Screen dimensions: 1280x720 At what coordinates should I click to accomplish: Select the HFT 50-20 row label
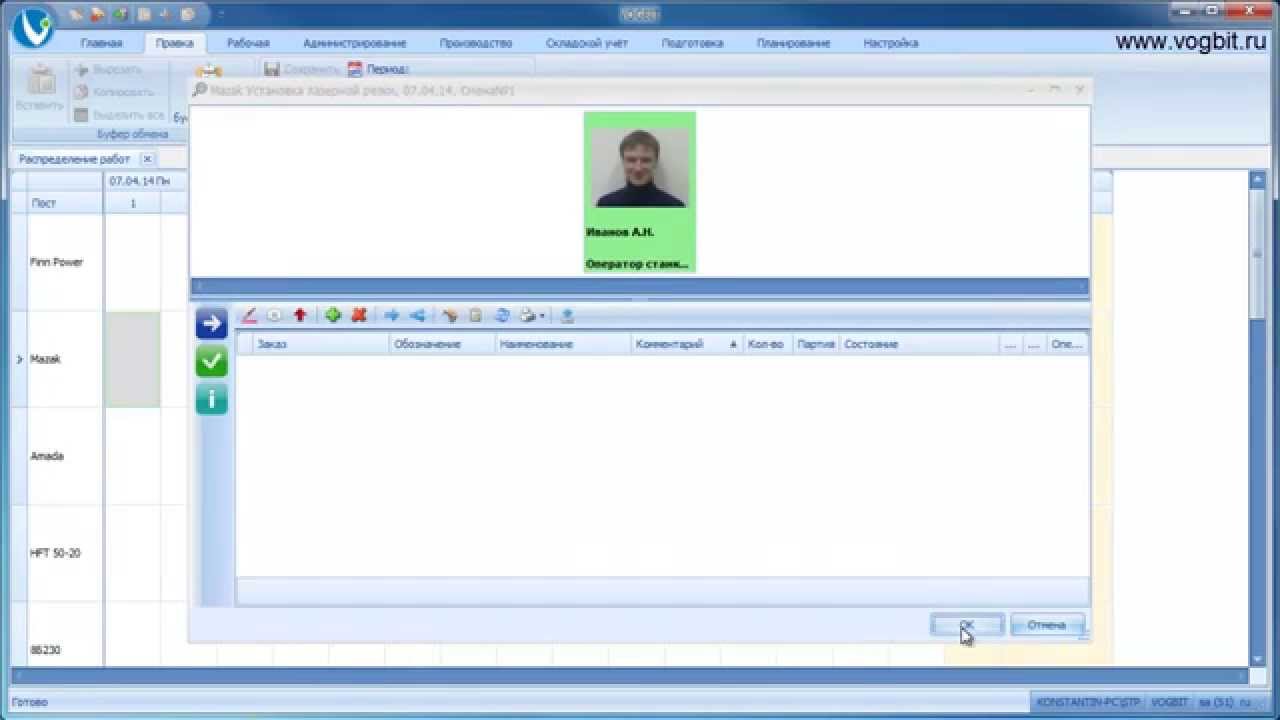[x=57, y=553]
